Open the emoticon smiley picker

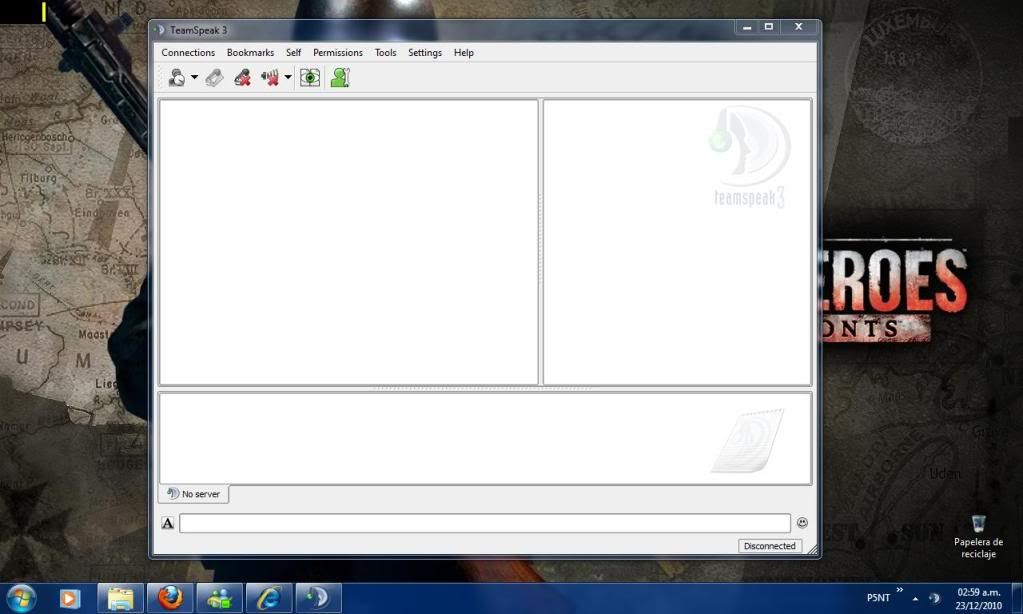pos(802,523)
